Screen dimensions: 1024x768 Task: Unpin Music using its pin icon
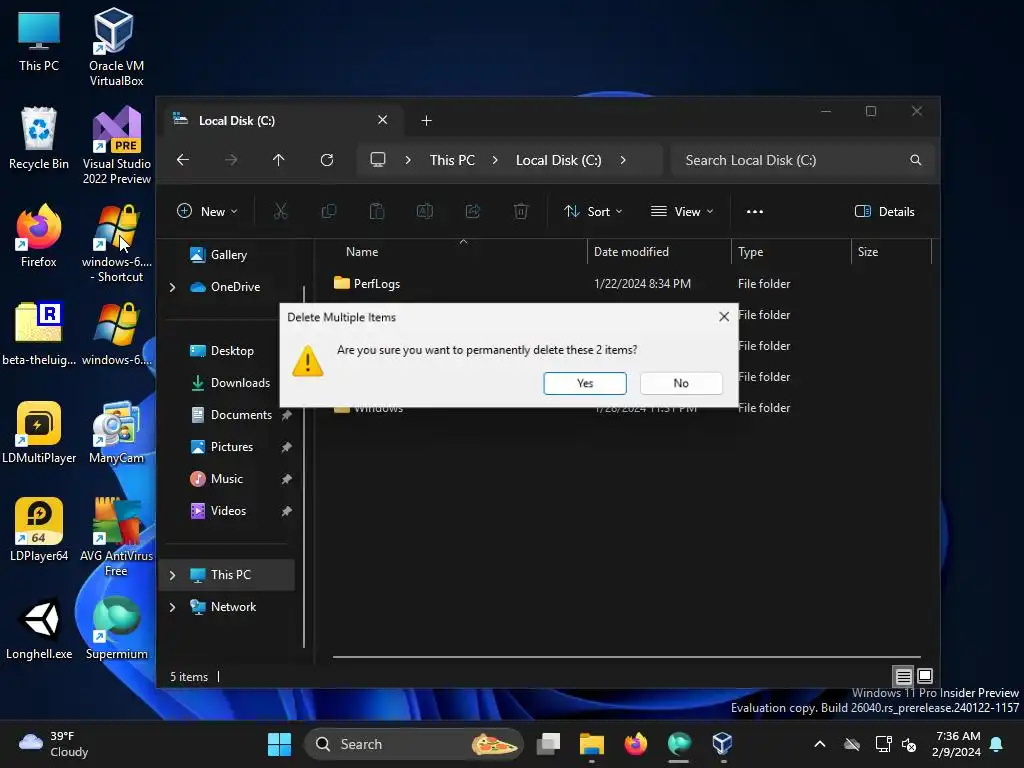pyautogui.click(x=286, y=479)
